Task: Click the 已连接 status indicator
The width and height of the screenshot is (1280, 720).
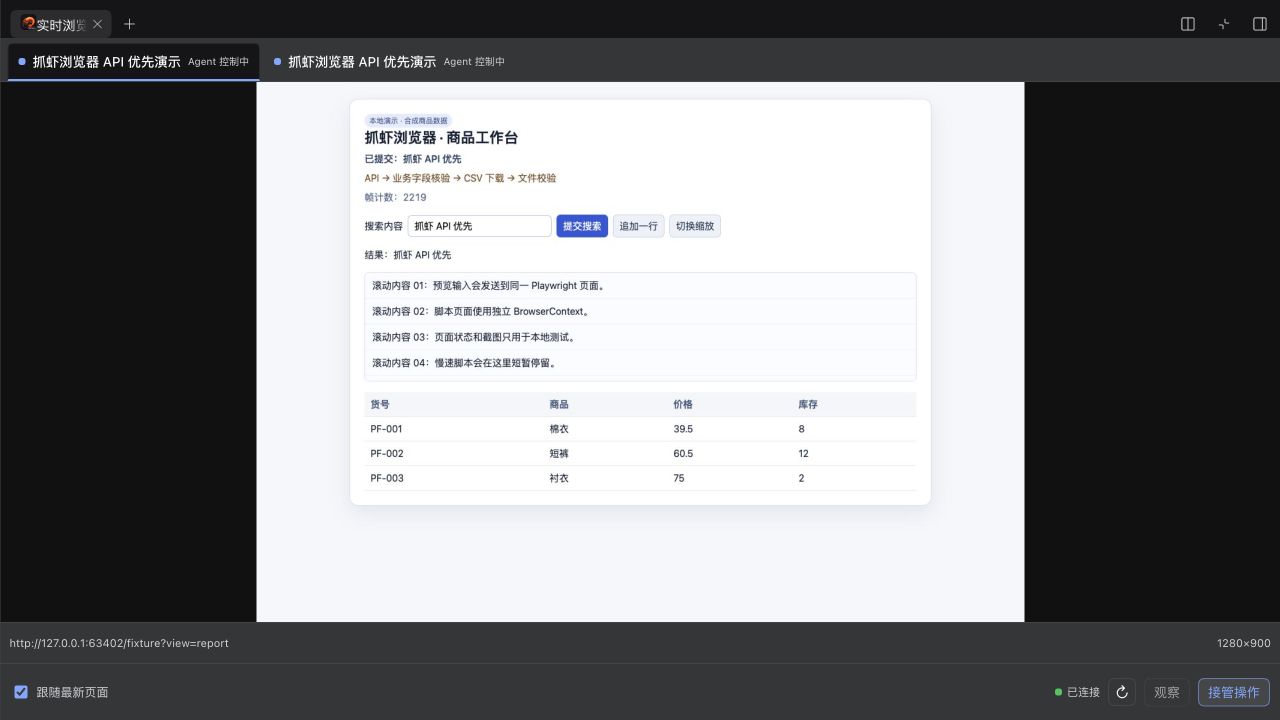Action: pyautogui.click(x=1077, y=692)
